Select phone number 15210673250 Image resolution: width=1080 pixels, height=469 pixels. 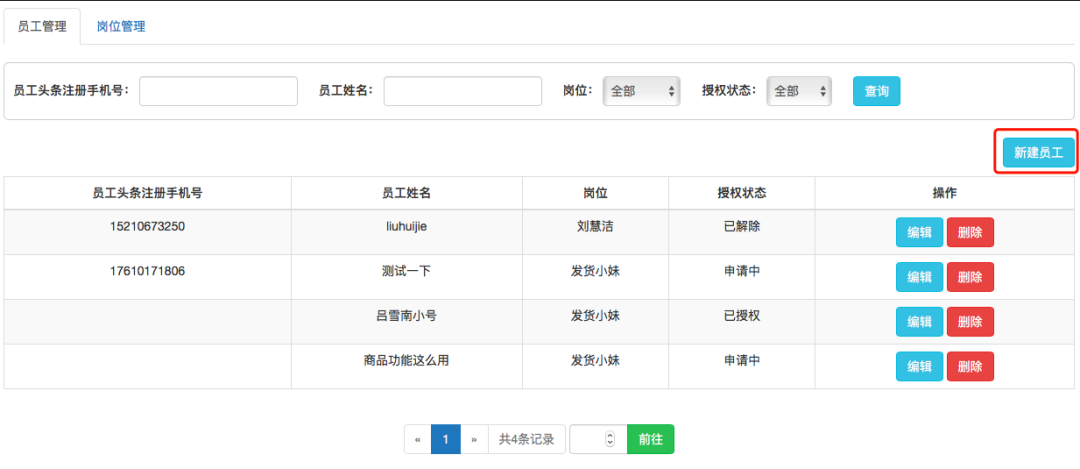pyautogui.click(x=147, y=226)
